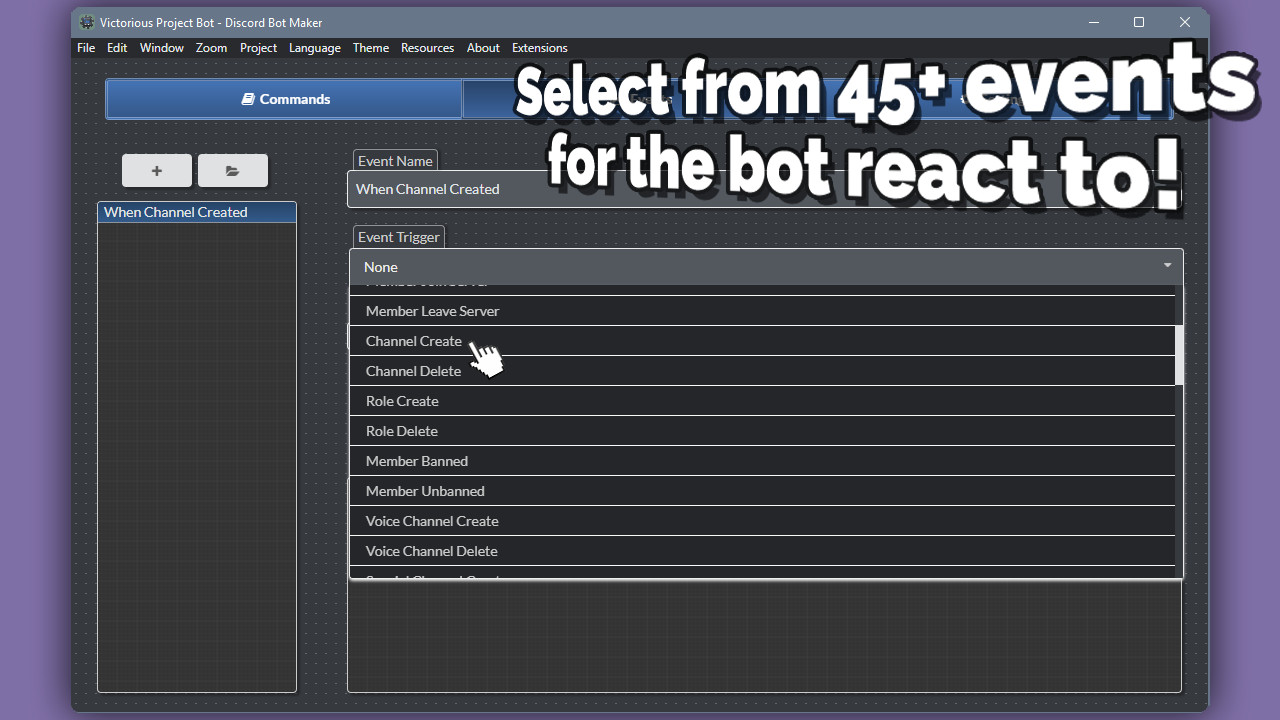Create a new event using the plus icon

pos(156,170)
